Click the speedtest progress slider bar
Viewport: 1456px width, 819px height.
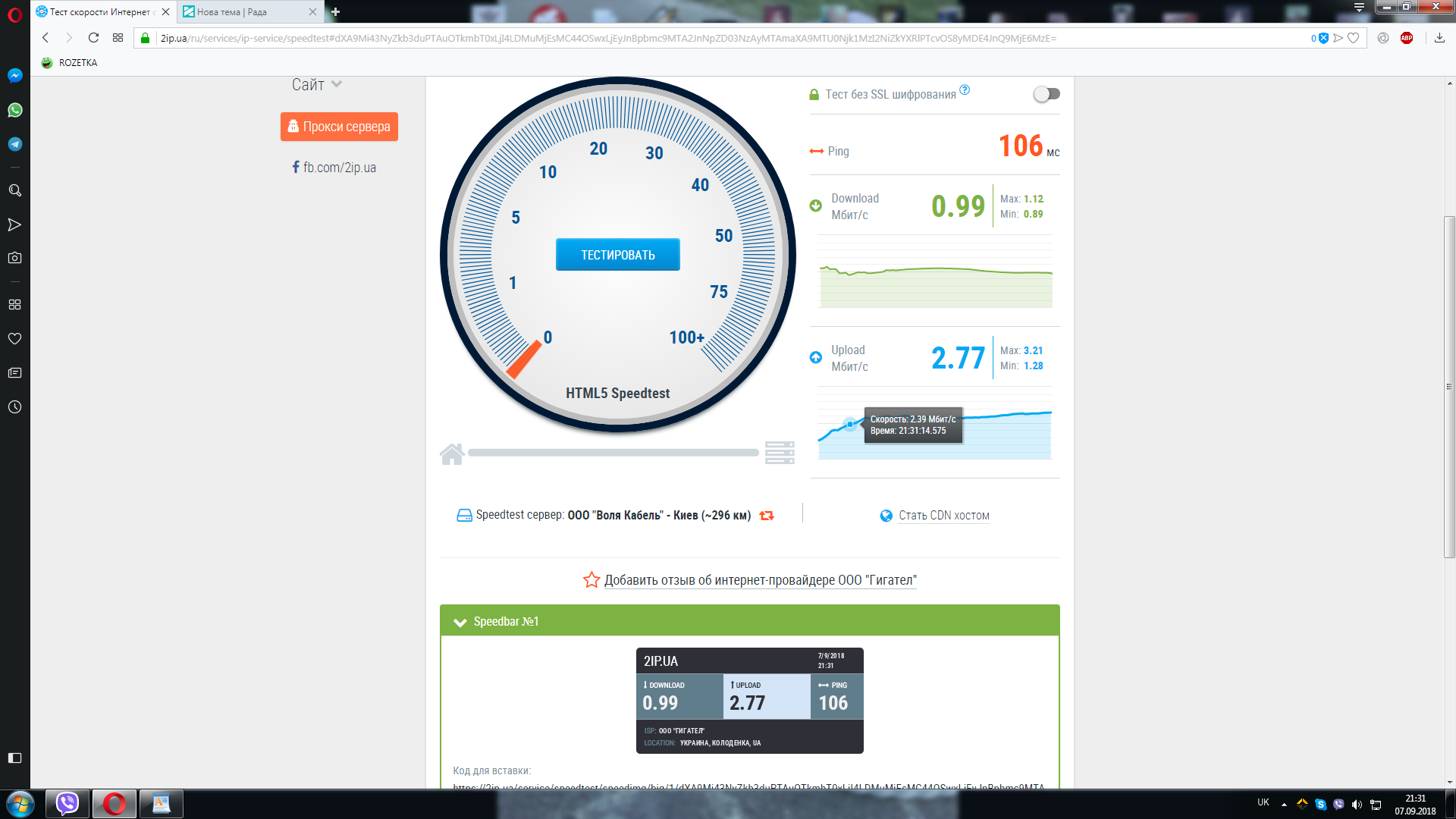click(613, 453)
